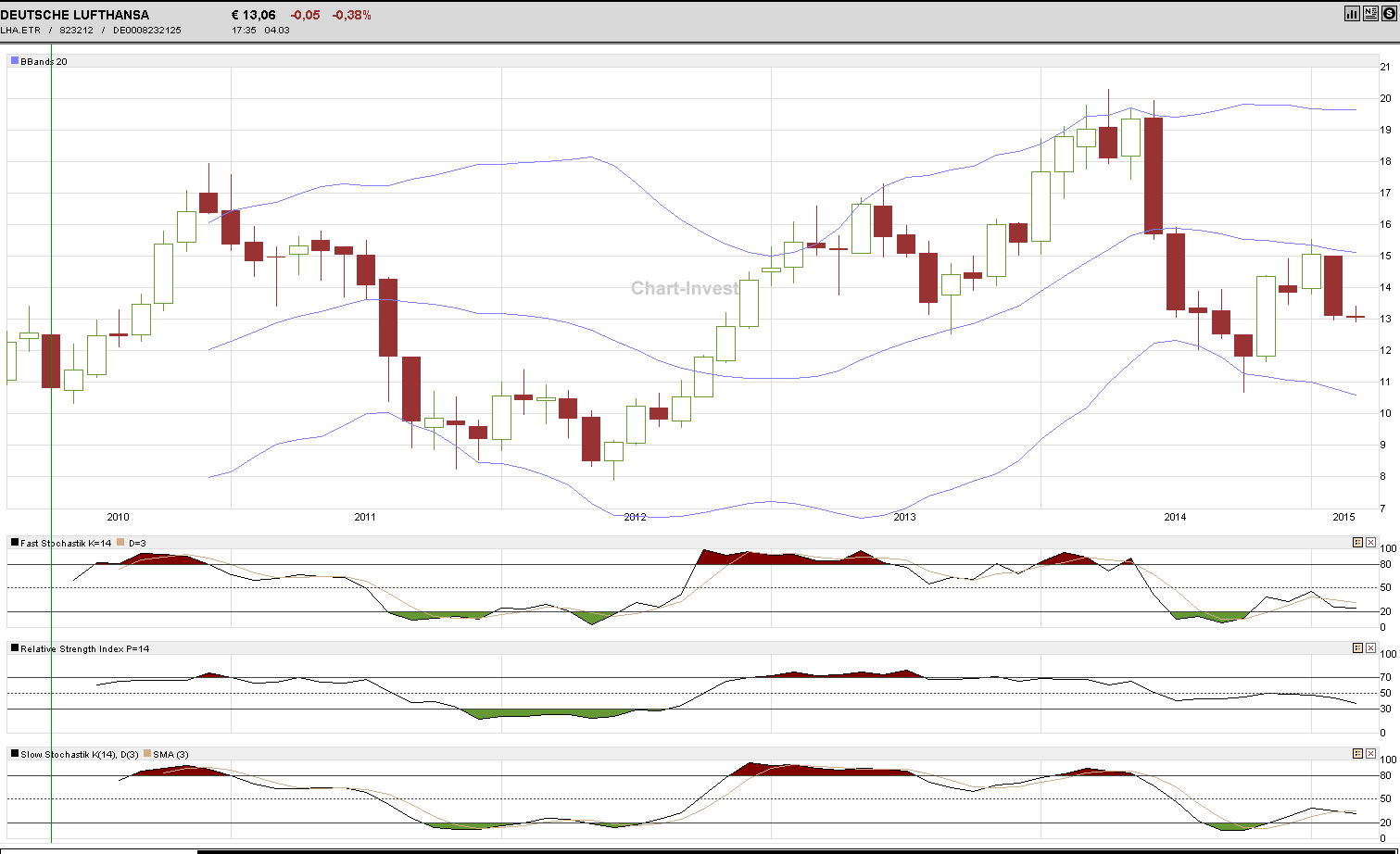This screenshot has width=1400, height=854.
Task: Click the blue BBands 20 legend swatch
Action: click(x=14, y=61)
